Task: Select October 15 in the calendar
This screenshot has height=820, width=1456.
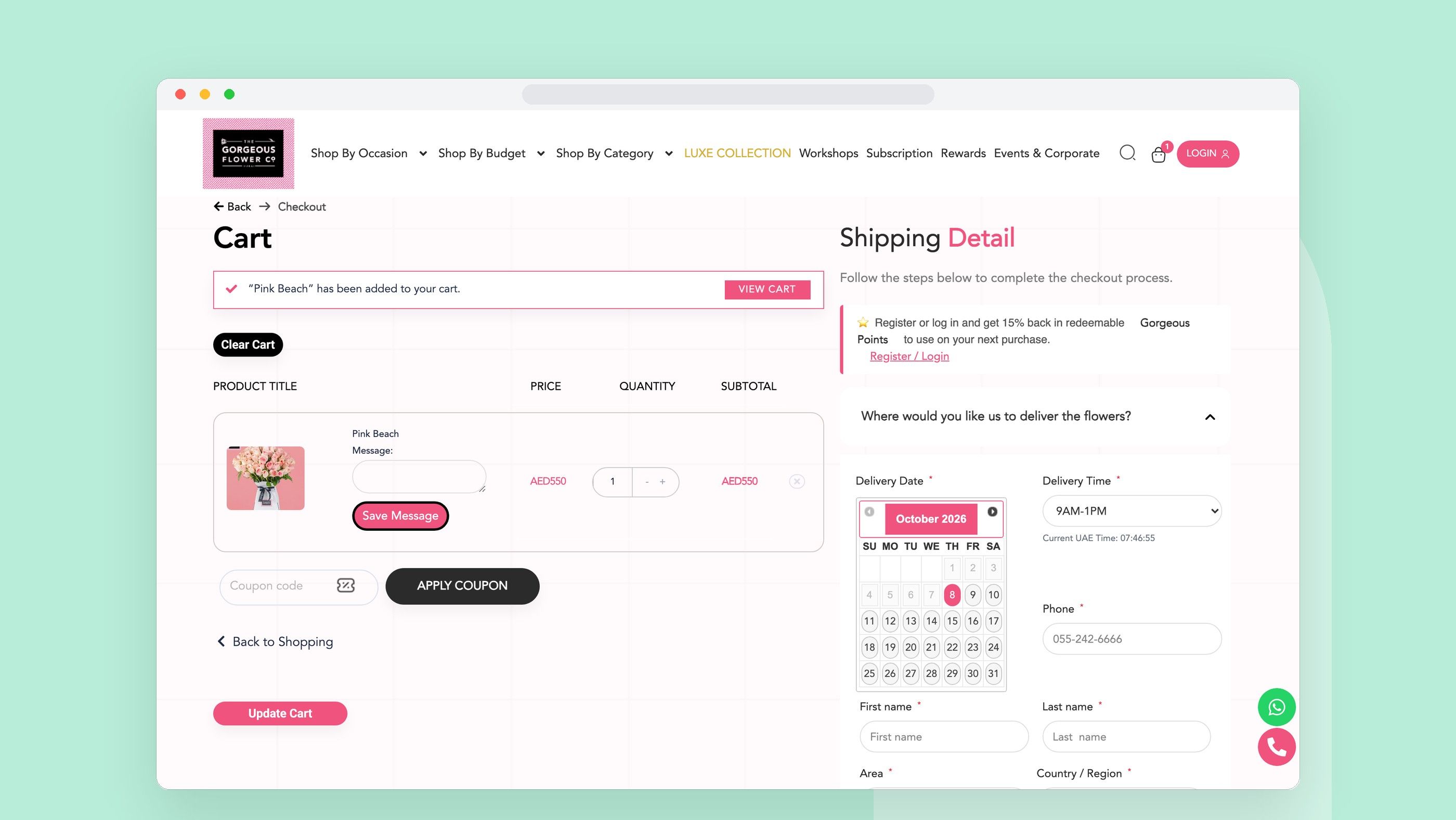Action: (x=952, y=621)
